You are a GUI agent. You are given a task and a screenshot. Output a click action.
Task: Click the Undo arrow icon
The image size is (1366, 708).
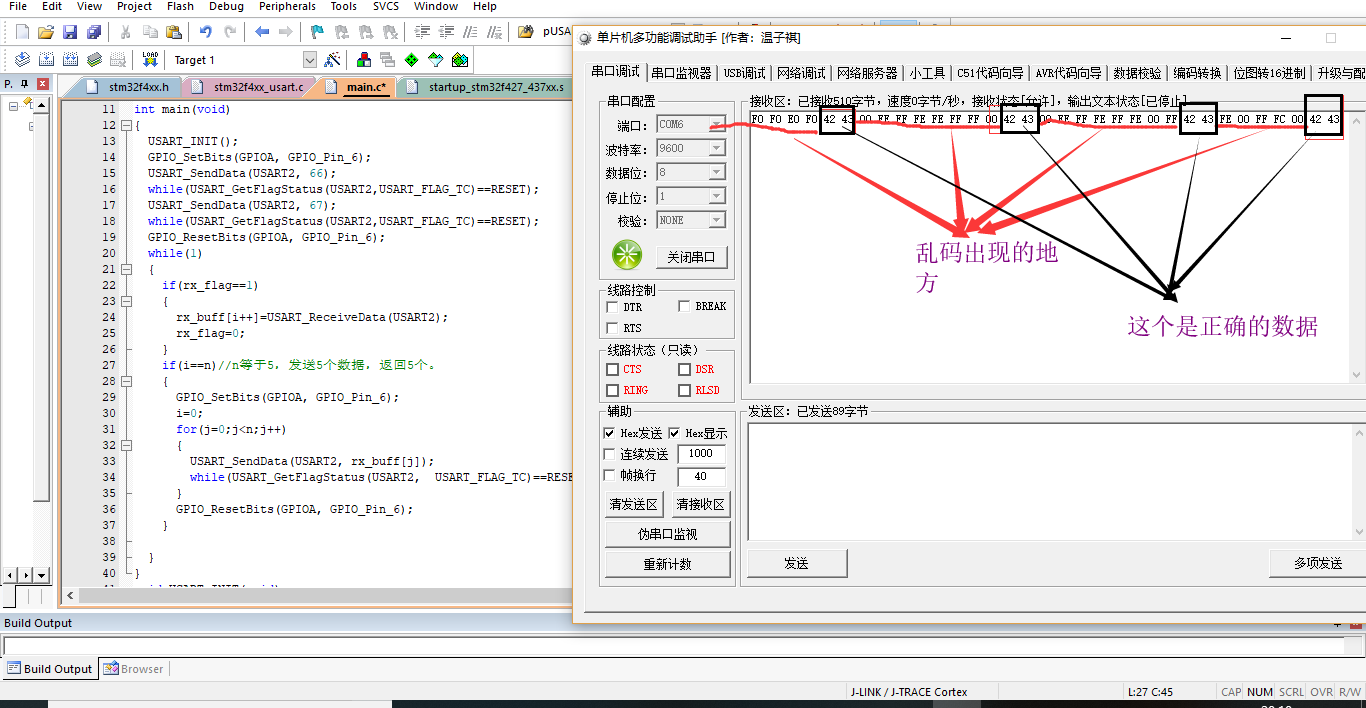coord(206,32)
